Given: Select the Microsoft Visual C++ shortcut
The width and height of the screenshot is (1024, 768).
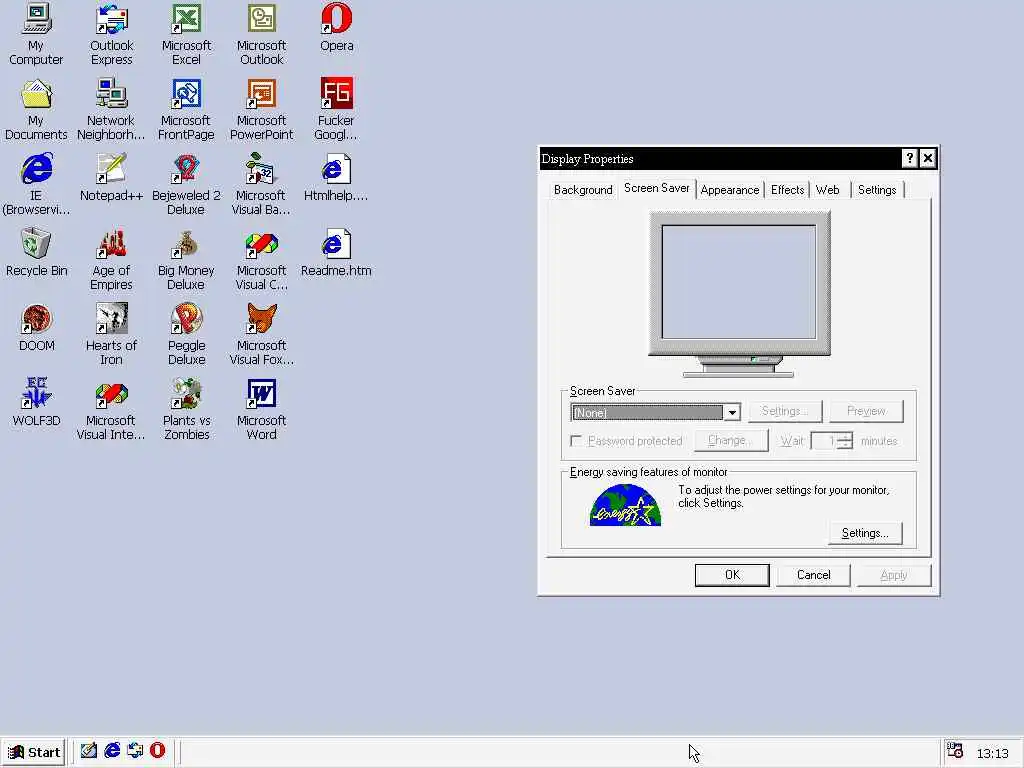Looking at the screenshot, I should (x=261, y=259).
